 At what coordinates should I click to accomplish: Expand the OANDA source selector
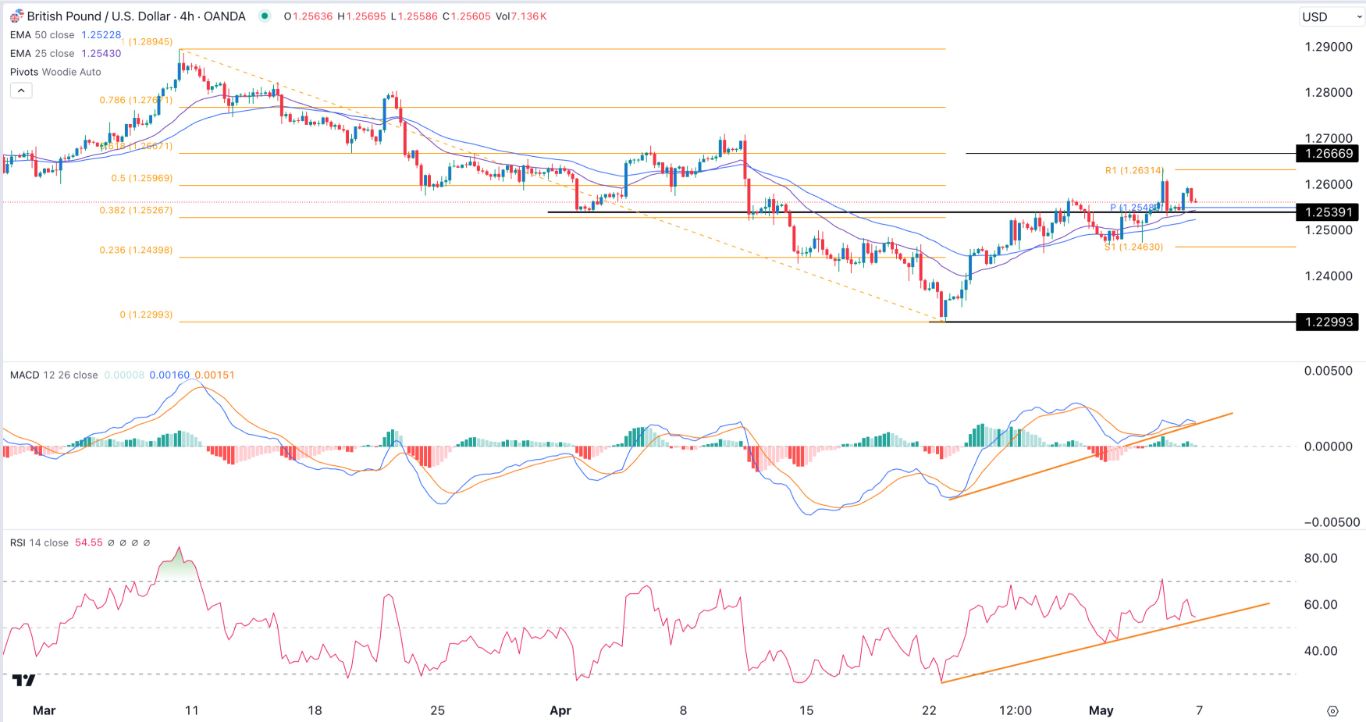coord(224,16)
